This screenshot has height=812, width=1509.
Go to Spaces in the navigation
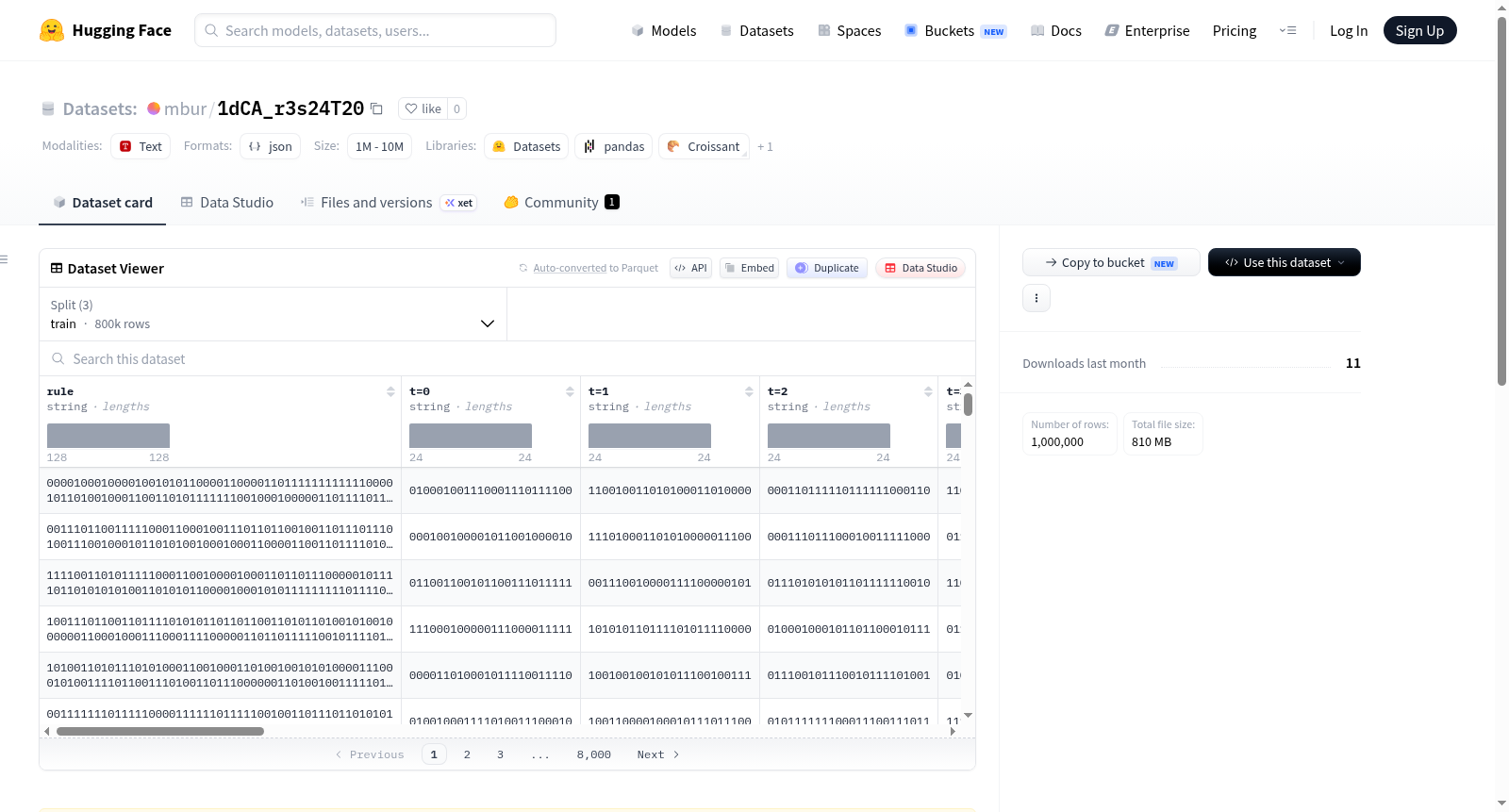[x=850, y=30]
